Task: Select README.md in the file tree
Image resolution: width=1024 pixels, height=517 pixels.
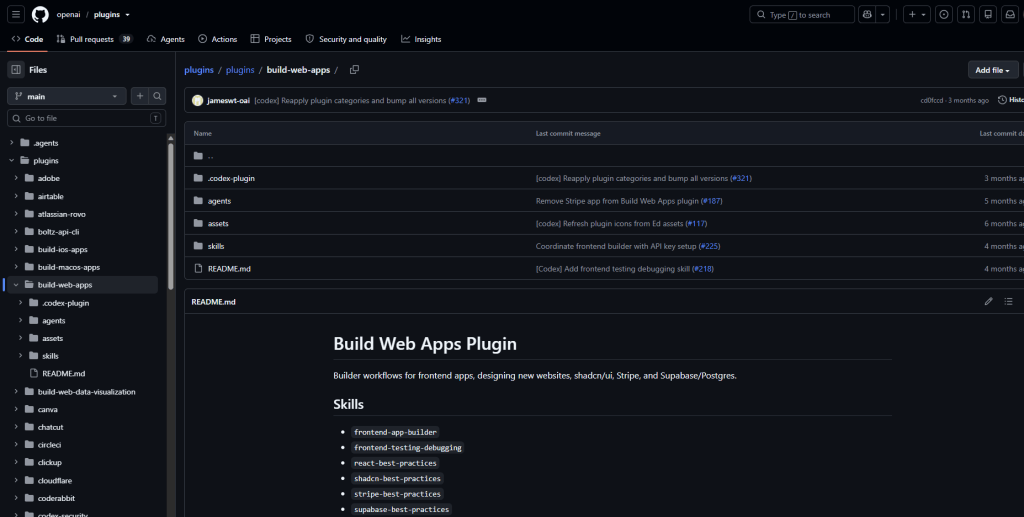Action: (64, 373)
